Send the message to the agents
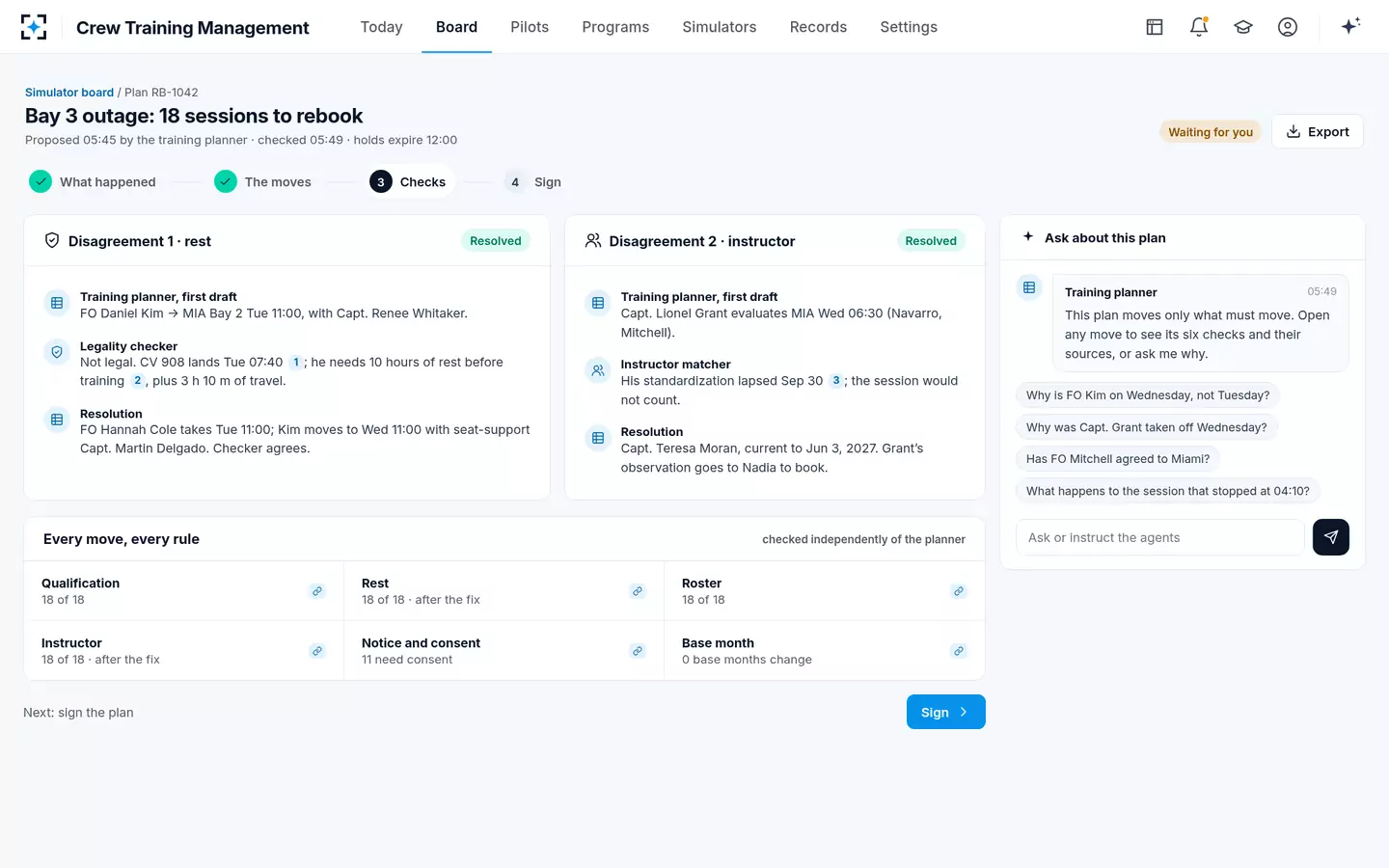This screenshot has height=868, width=1389. tap(1331, 537)
